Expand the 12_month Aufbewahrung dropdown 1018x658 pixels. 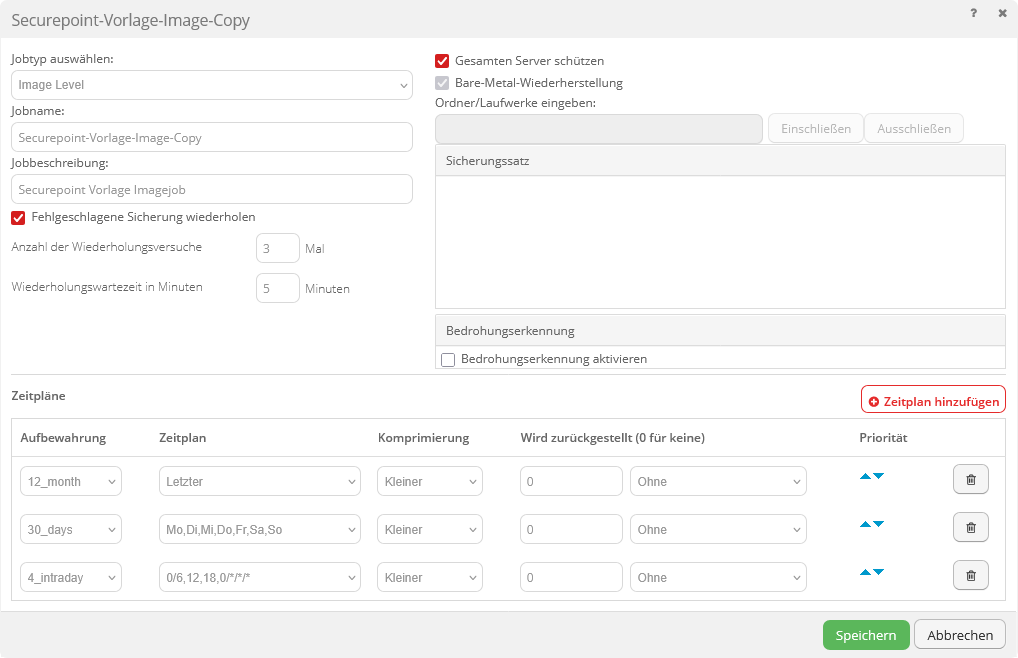(x=71, y=481)
